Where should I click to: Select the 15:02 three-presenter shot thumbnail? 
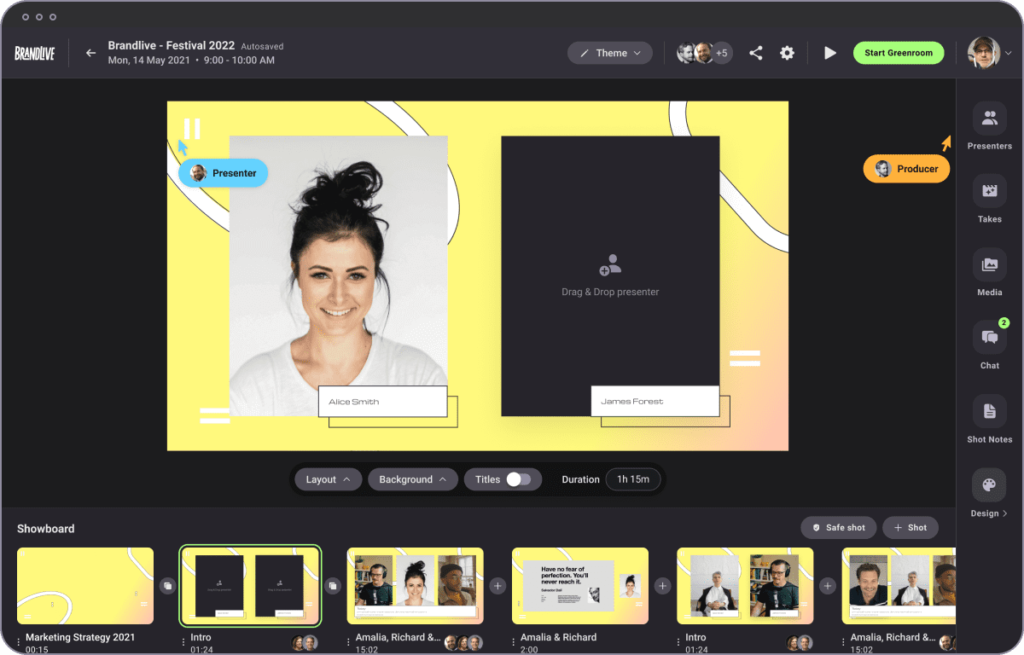click(415, 586)
